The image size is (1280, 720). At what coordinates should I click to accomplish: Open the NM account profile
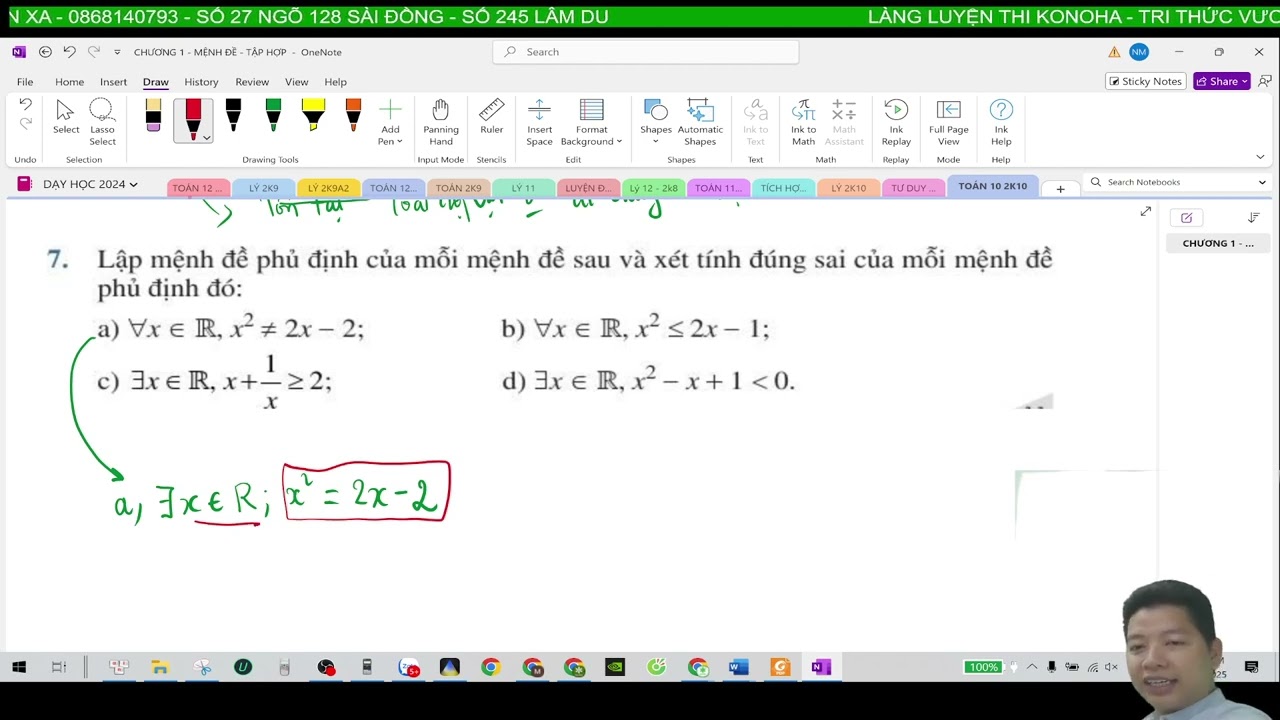pyautogui.click(x=1139, y=52)
